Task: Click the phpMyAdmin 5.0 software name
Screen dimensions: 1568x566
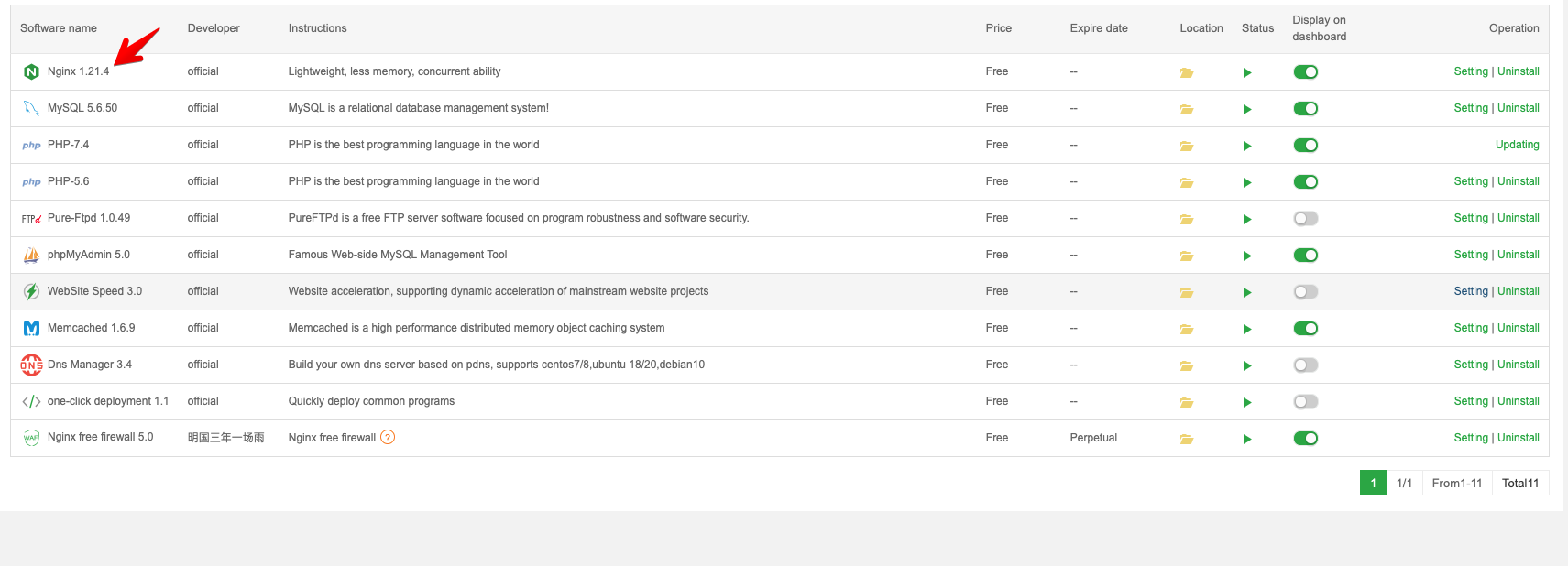Action: click(x=88, y=255)
